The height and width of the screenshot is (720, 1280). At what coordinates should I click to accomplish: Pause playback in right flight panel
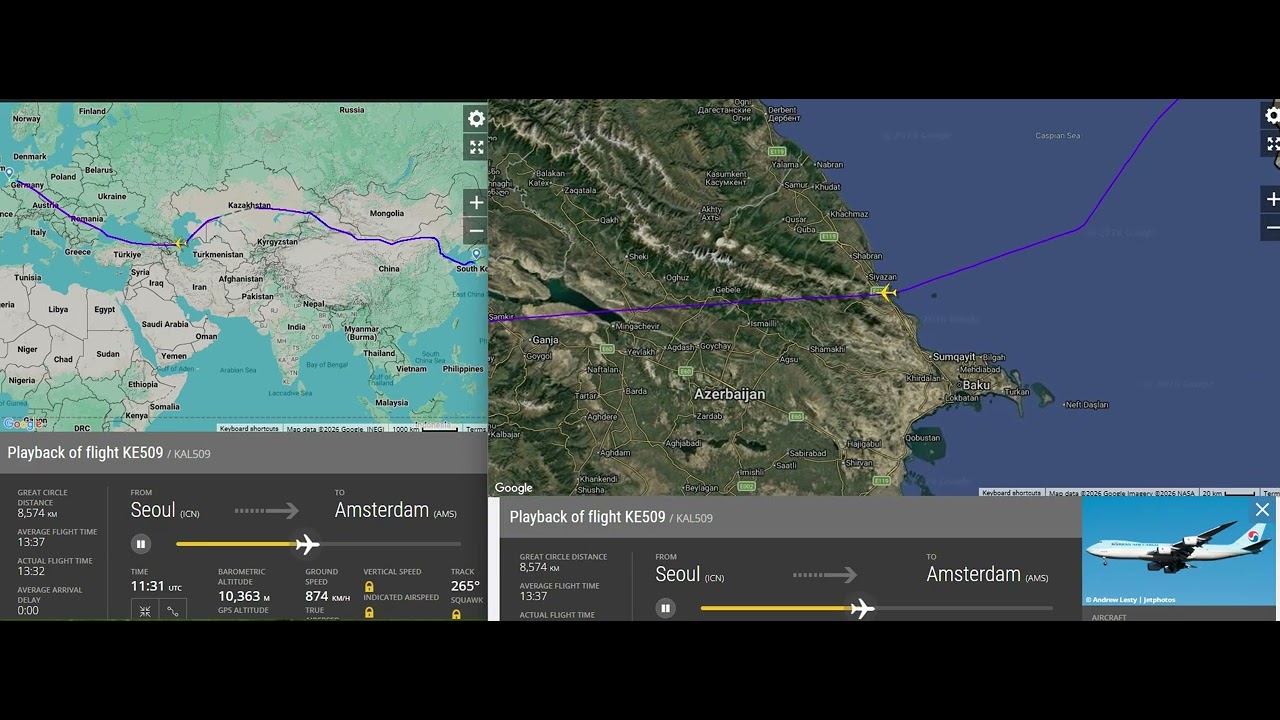tap(665, 608)
